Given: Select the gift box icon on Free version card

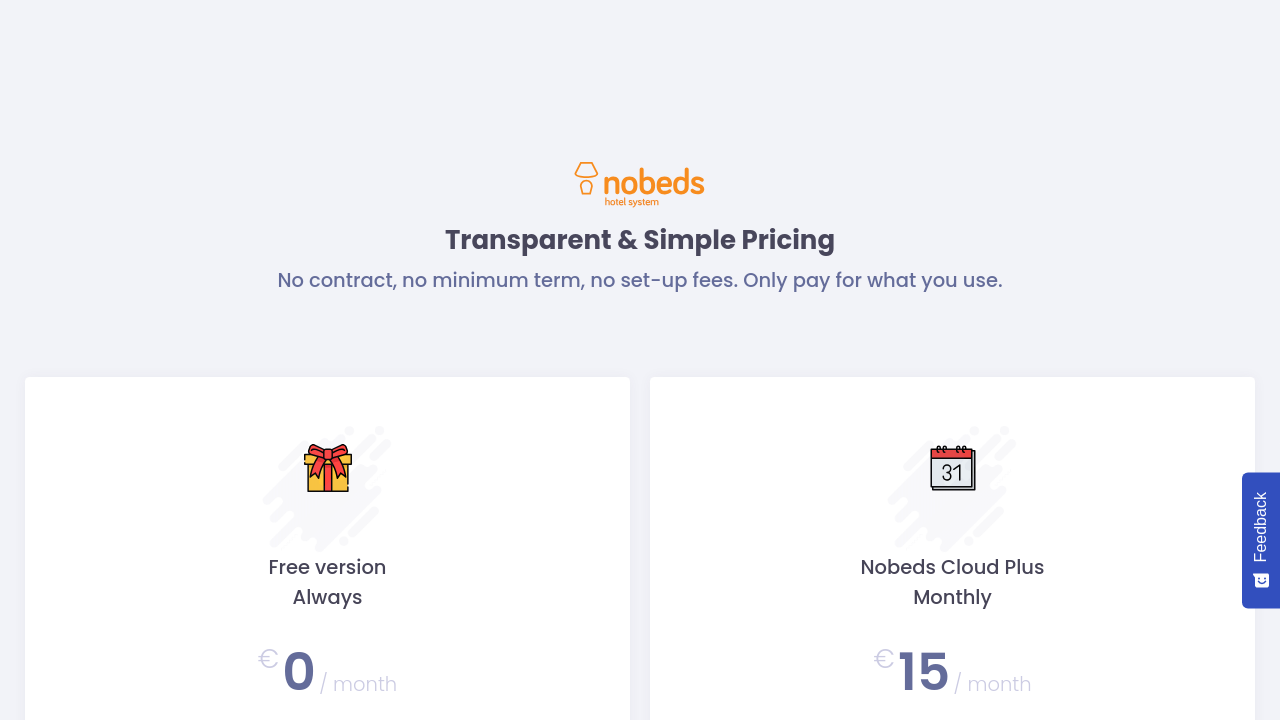Looking at the screenshot, I should (327, 468).
